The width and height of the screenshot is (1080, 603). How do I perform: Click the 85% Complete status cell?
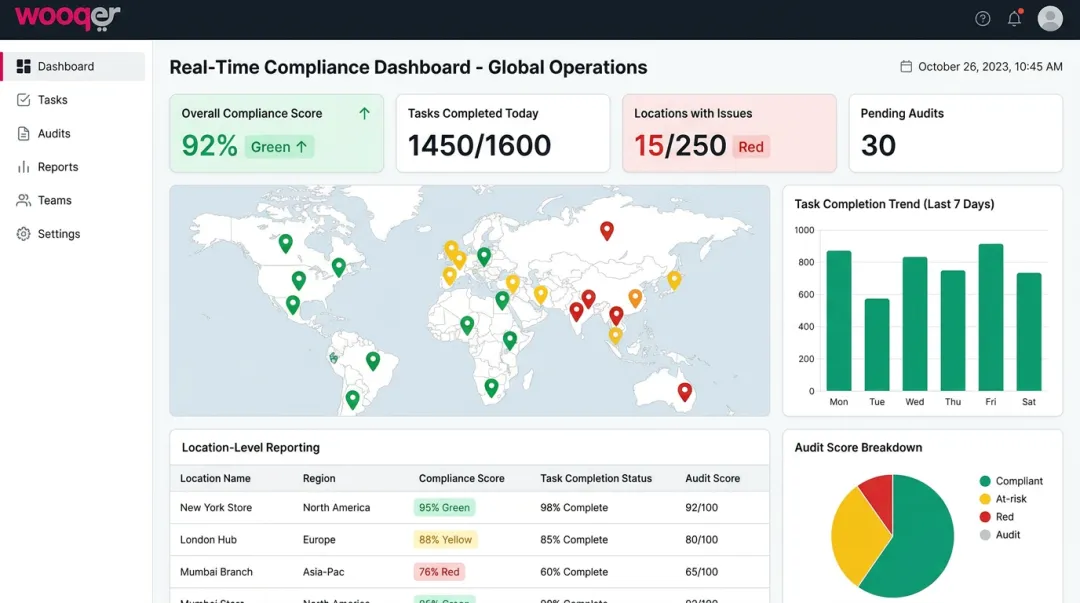coord(574,540)
